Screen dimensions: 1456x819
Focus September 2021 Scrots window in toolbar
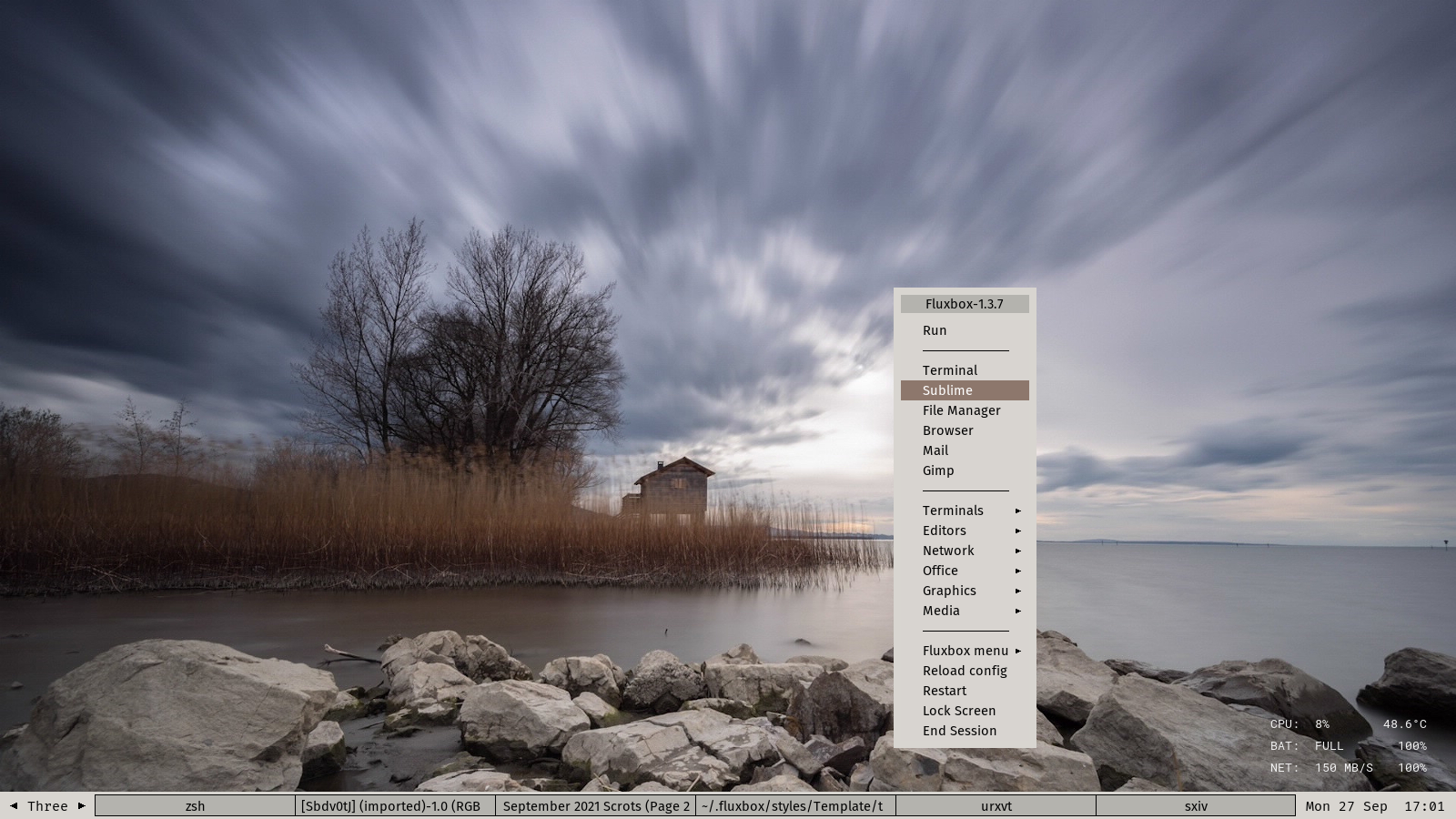coord(595,806)
